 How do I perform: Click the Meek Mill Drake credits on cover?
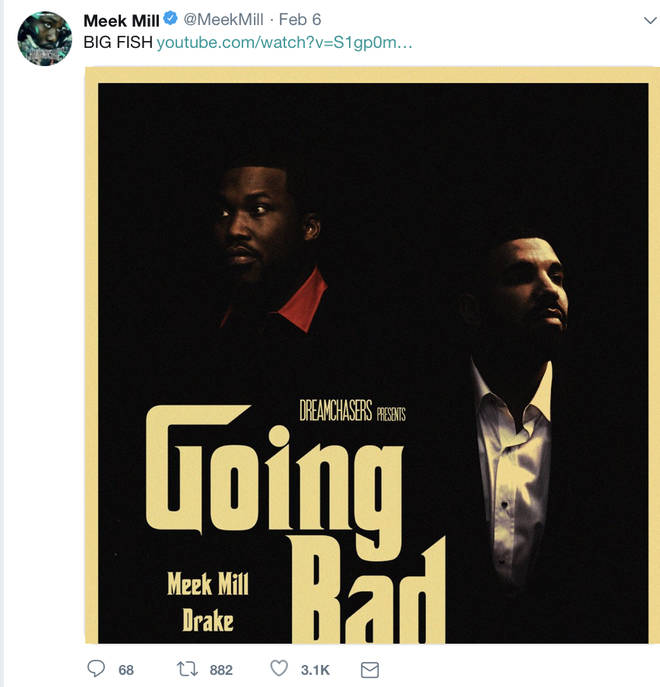point(208,602)
